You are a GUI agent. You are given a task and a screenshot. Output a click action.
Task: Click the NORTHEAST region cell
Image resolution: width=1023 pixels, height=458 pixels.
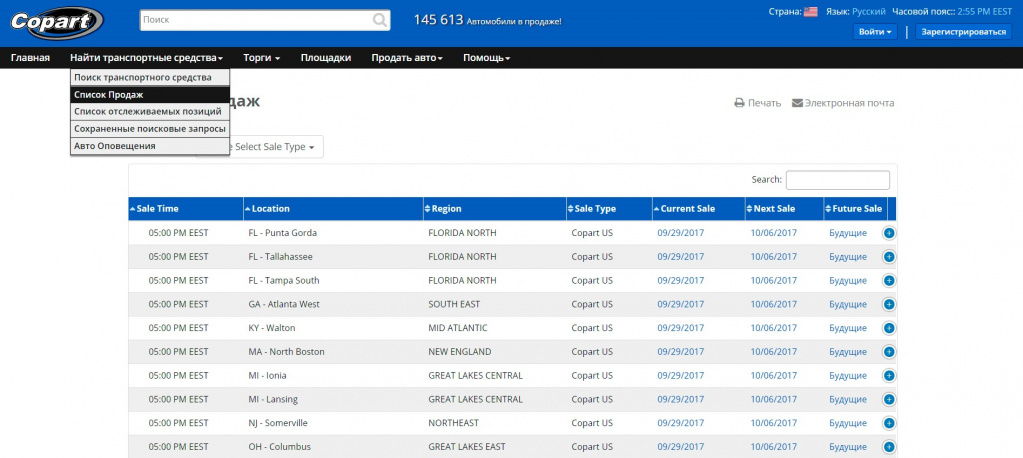[x=453, y=423]
